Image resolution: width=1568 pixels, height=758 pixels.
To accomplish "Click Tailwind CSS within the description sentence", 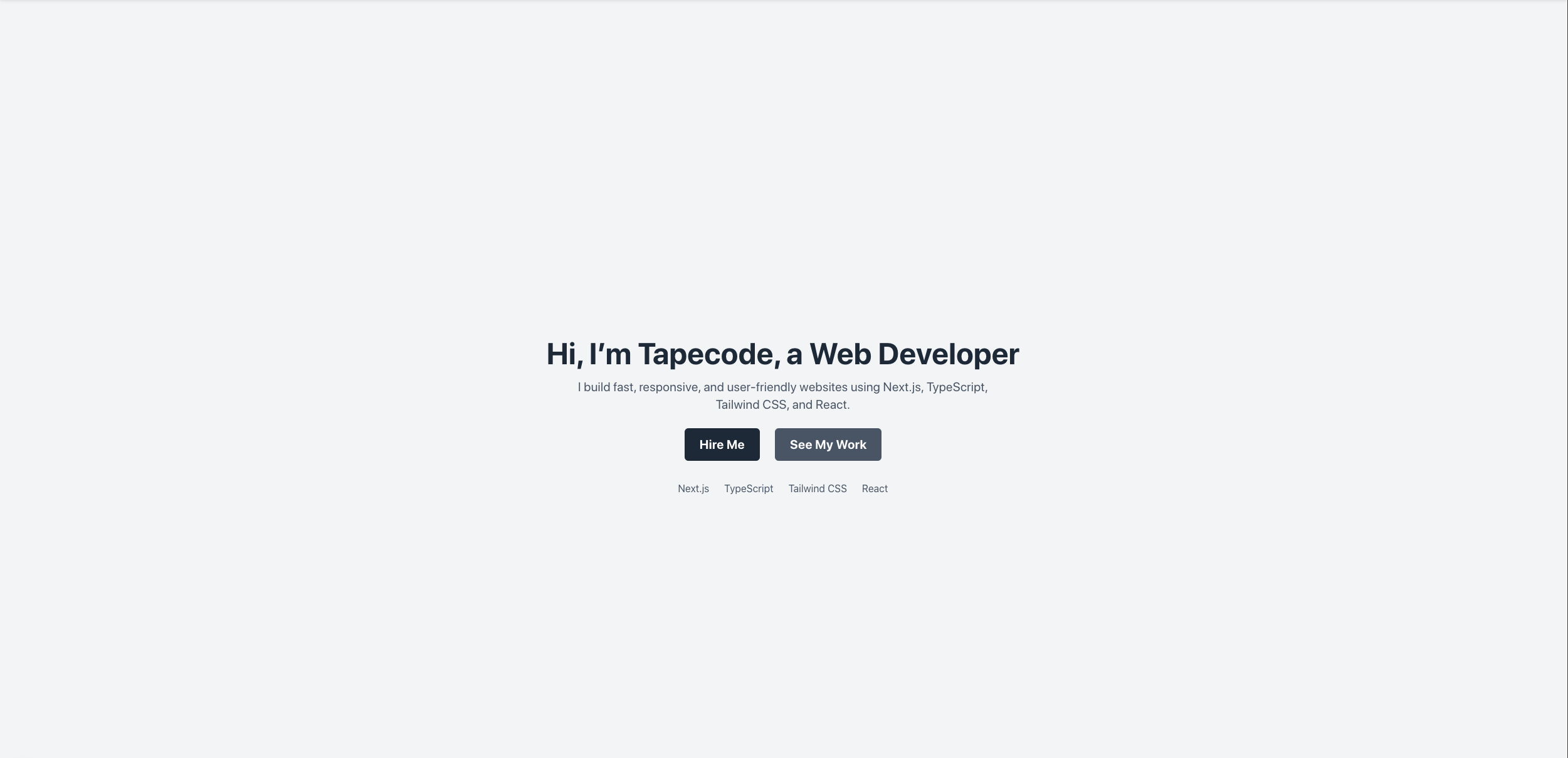I will click(752, 405).
